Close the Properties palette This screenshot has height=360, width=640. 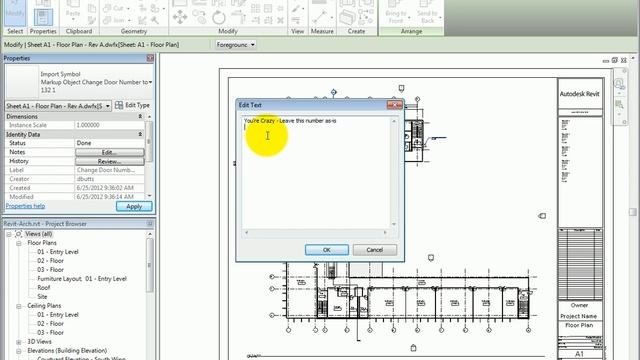[x=150, y=58]
